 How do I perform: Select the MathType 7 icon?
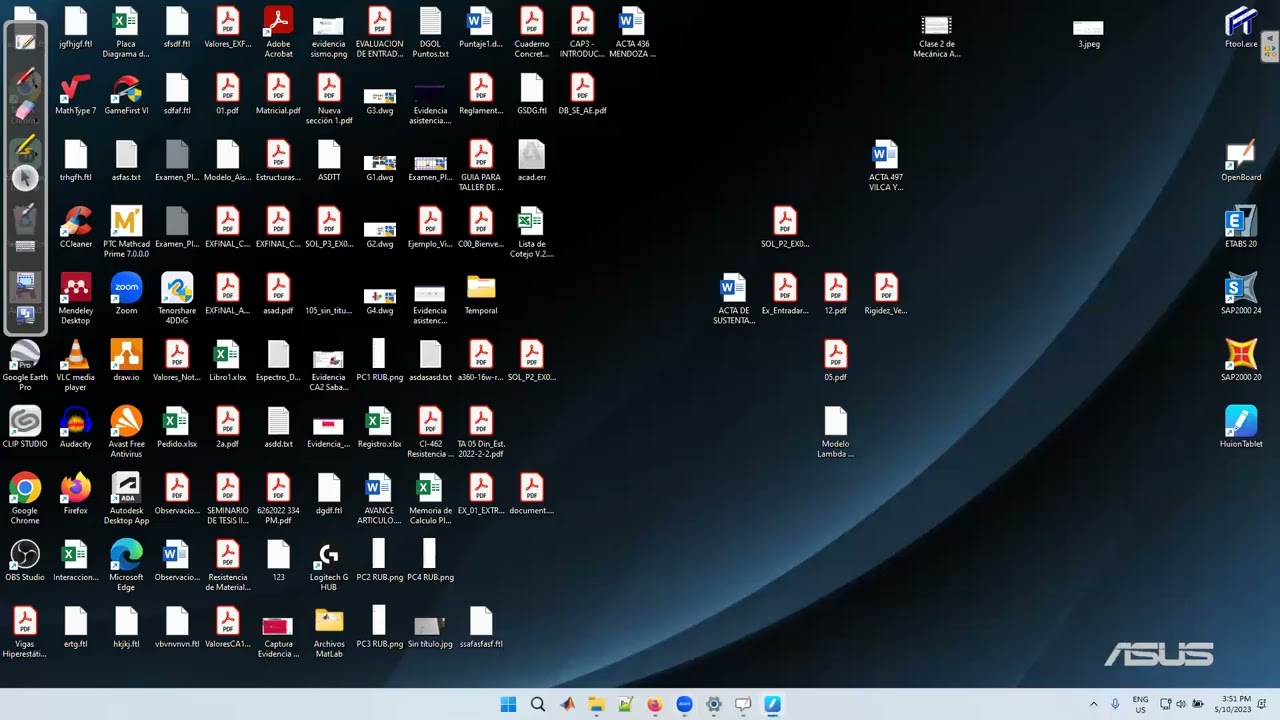[x=76, y=94]
